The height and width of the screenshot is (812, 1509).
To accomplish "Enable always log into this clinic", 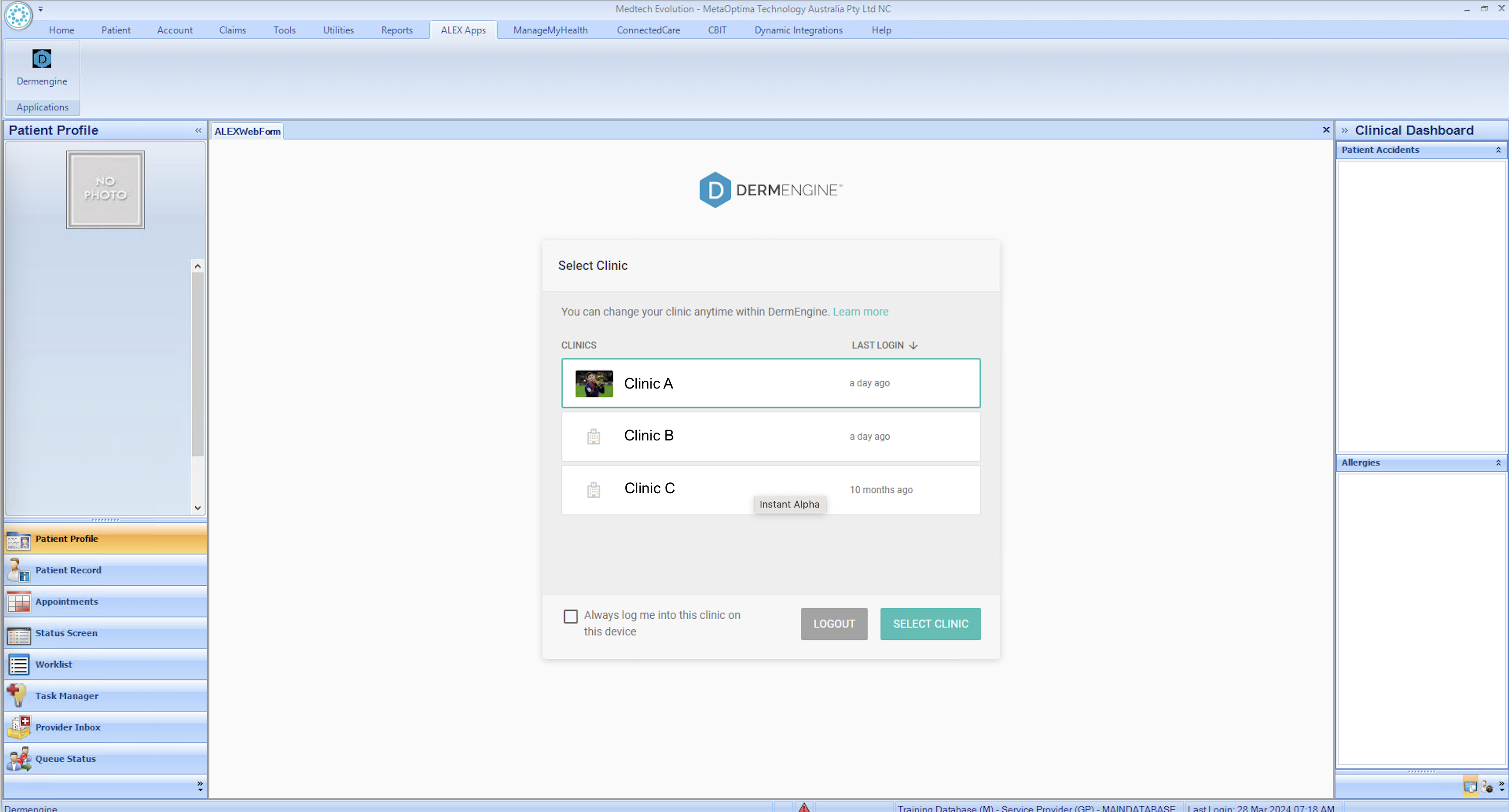I will click(x=570, y=616).
